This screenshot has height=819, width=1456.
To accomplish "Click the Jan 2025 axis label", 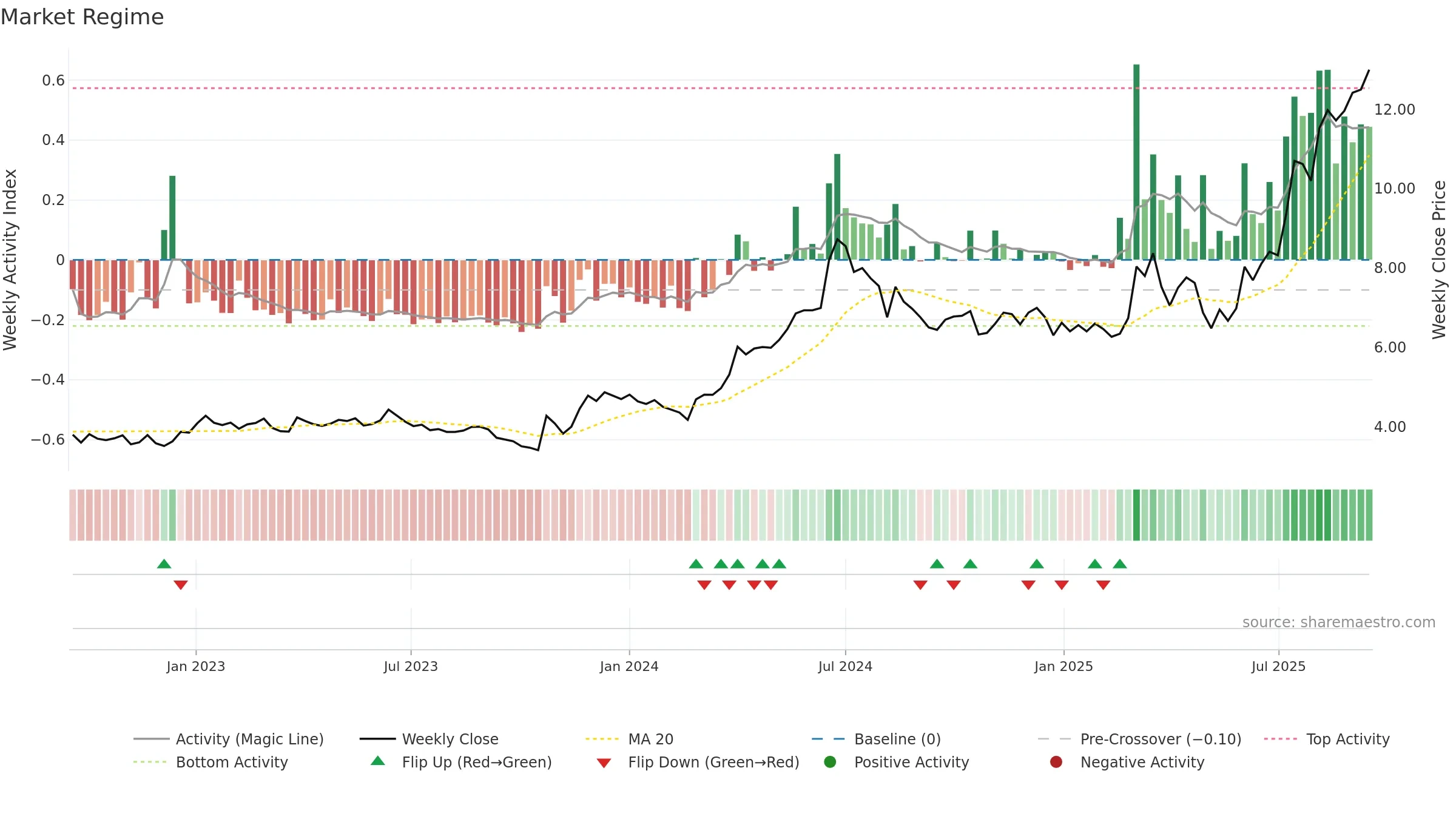I will (1063, 667).
